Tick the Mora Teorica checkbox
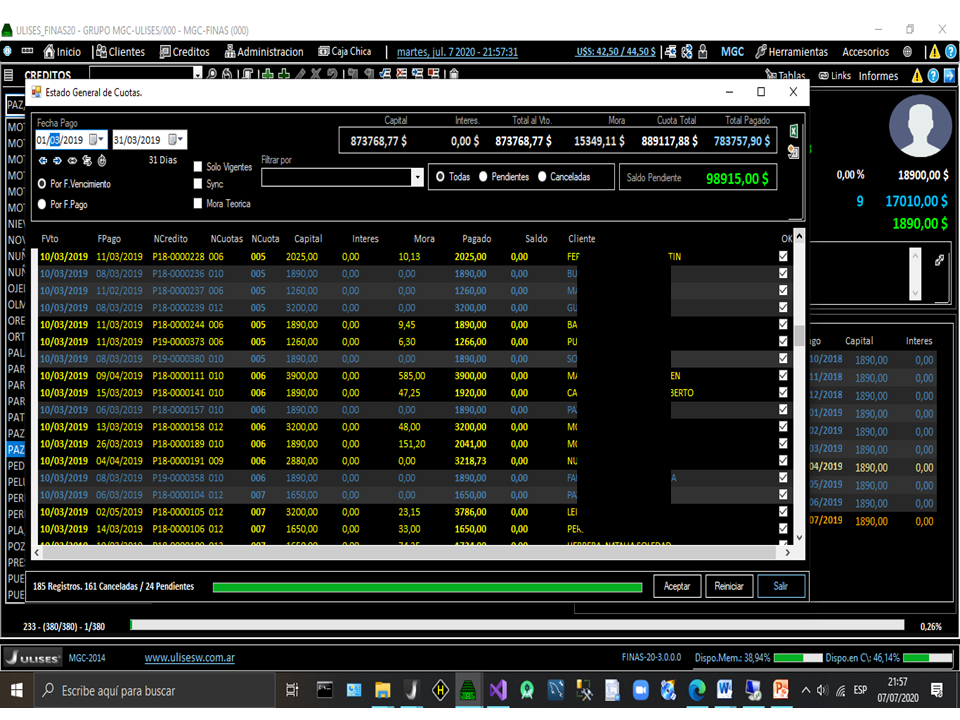The height and width of the screenshot is (720, 960). (198, 204)
